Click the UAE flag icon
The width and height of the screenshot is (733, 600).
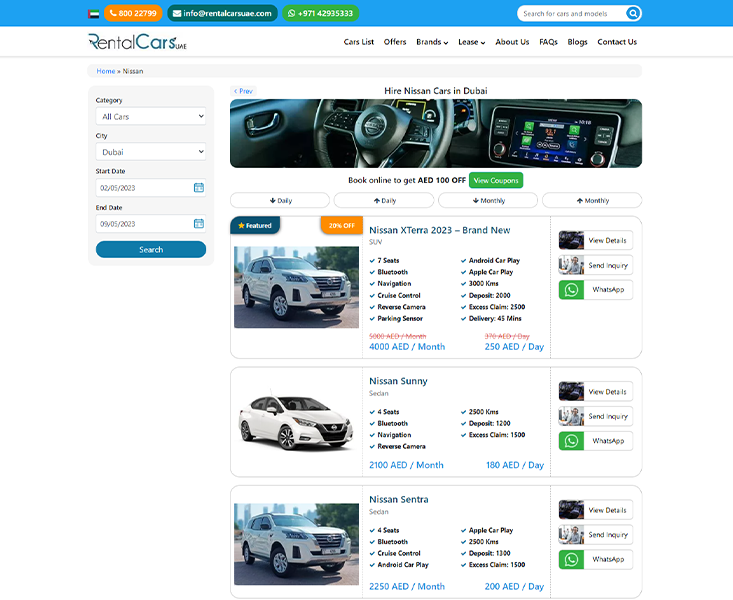[93, 14]
